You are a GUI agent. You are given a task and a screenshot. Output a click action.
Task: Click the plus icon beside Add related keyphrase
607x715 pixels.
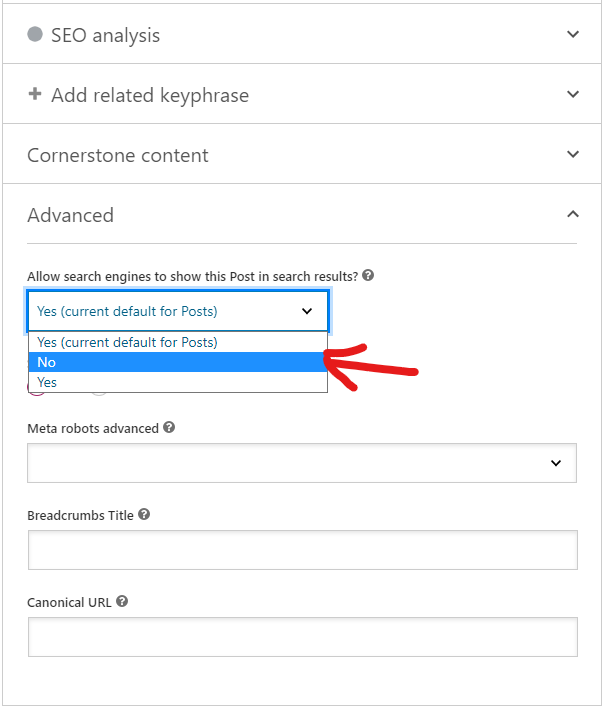[35, 94]
